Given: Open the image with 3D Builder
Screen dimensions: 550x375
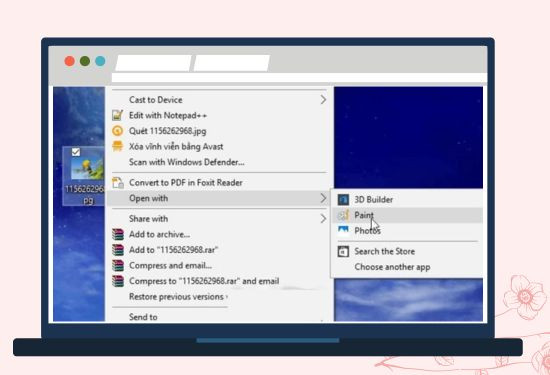Looking at the screenshot, I should click(408, 200).
